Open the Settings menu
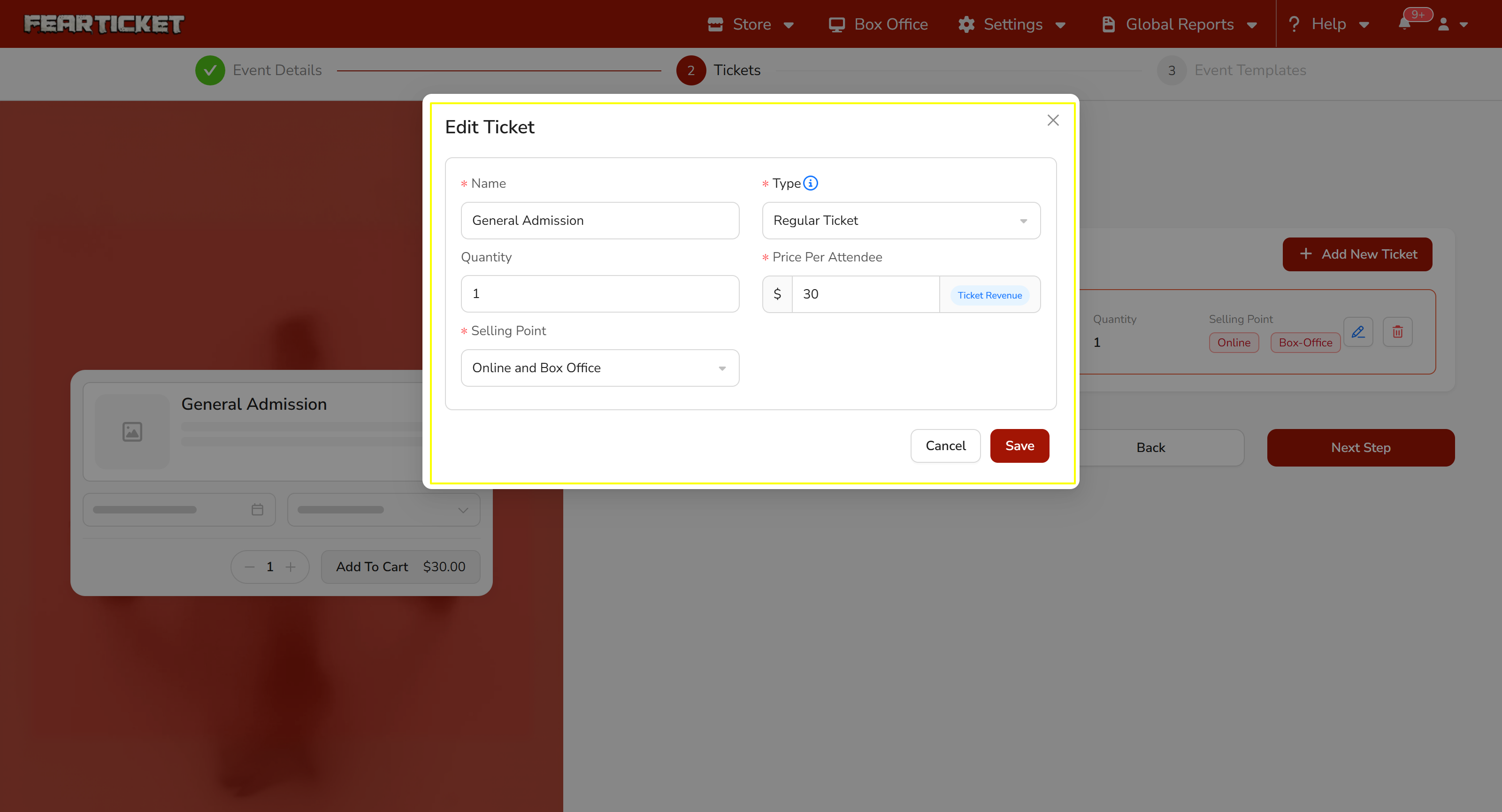Image resolution: width=1502 pixels, height=812 pixels. click(1012, 24)
